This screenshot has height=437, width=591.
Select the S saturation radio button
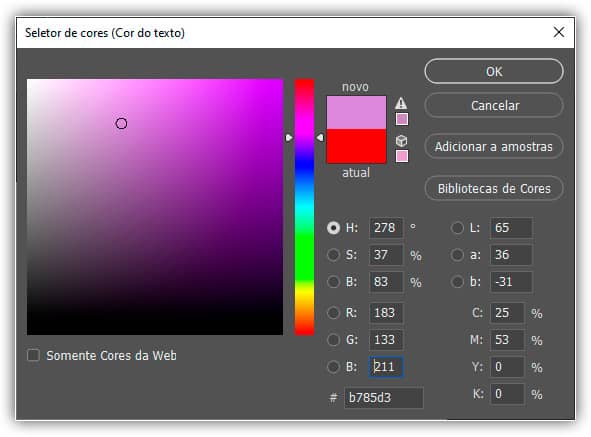pos(333,255)
